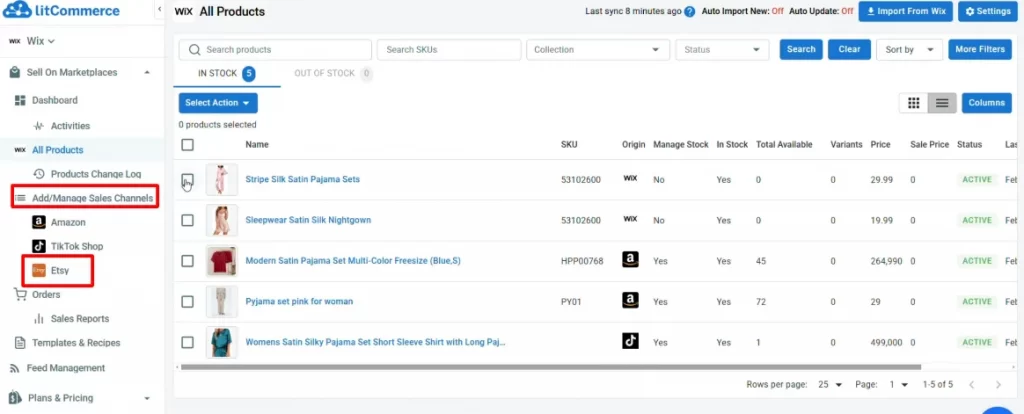Viewport: 1024px width, 414px height.
Task: Check the Sleepwear Satin Silk Nightgown row
Action: [x=187, y=220]
